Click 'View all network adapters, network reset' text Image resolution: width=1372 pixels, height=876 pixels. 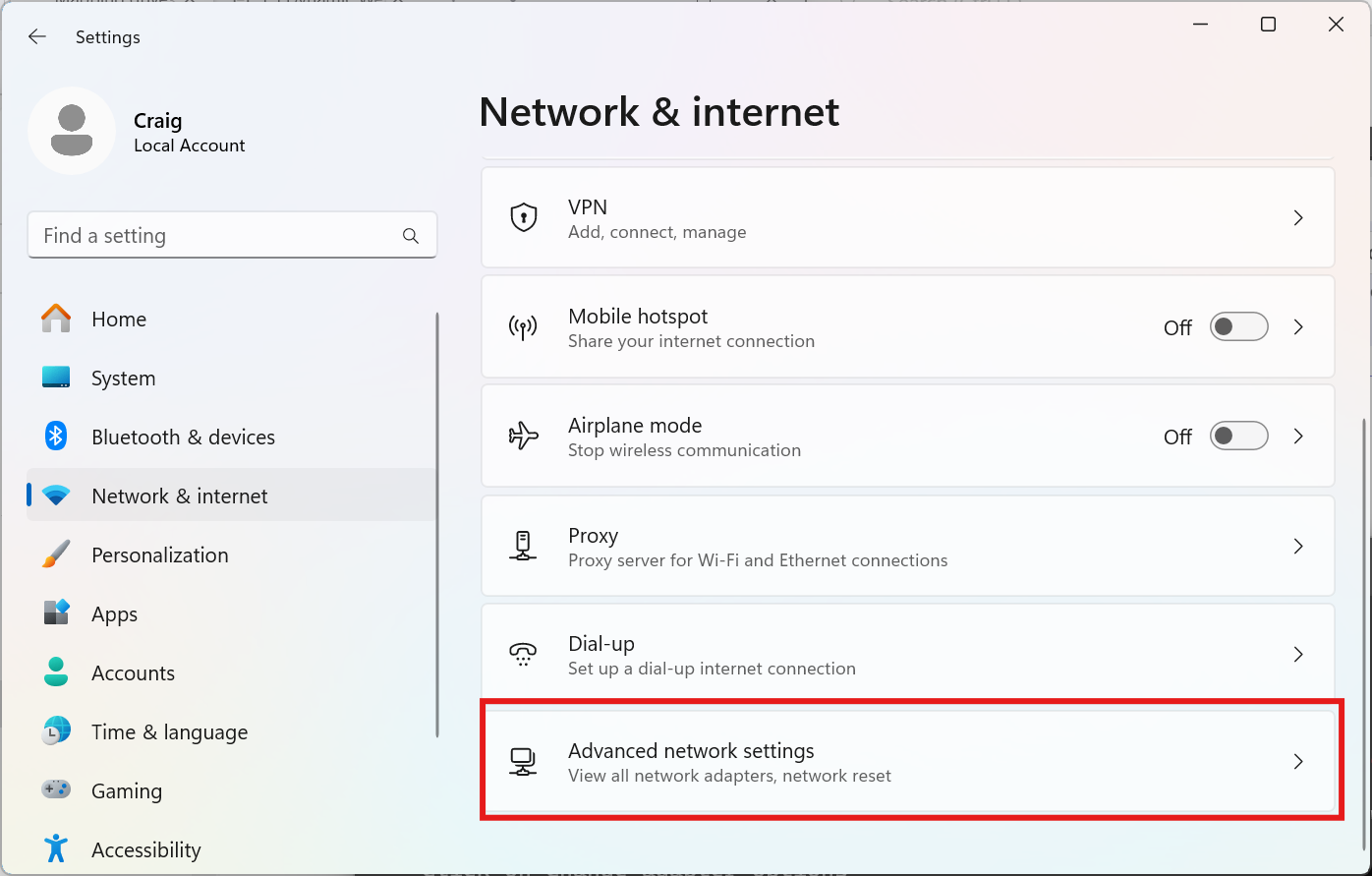[x=729, y=776]
